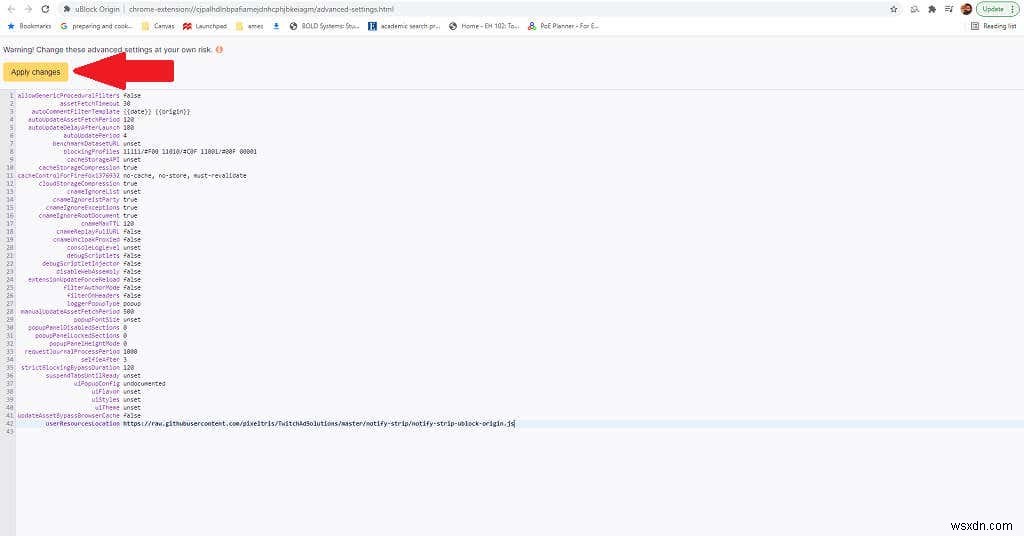Click the autoCommentFilterTemplate line
The width and height of the screenshot is (1024, 536).
pyautogui.click(x=111, y=112)
